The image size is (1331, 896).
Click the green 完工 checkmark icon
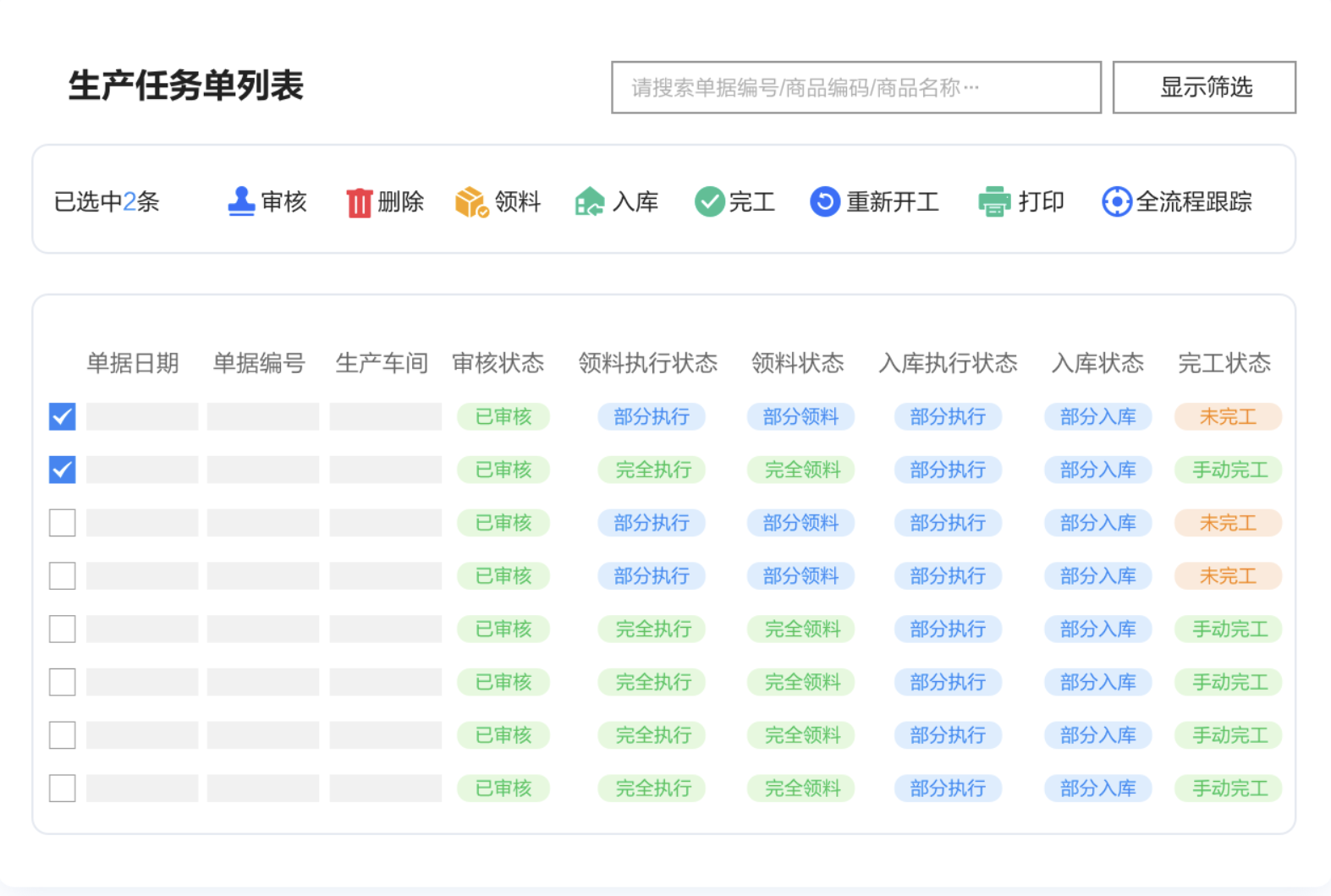click(709, 202)
